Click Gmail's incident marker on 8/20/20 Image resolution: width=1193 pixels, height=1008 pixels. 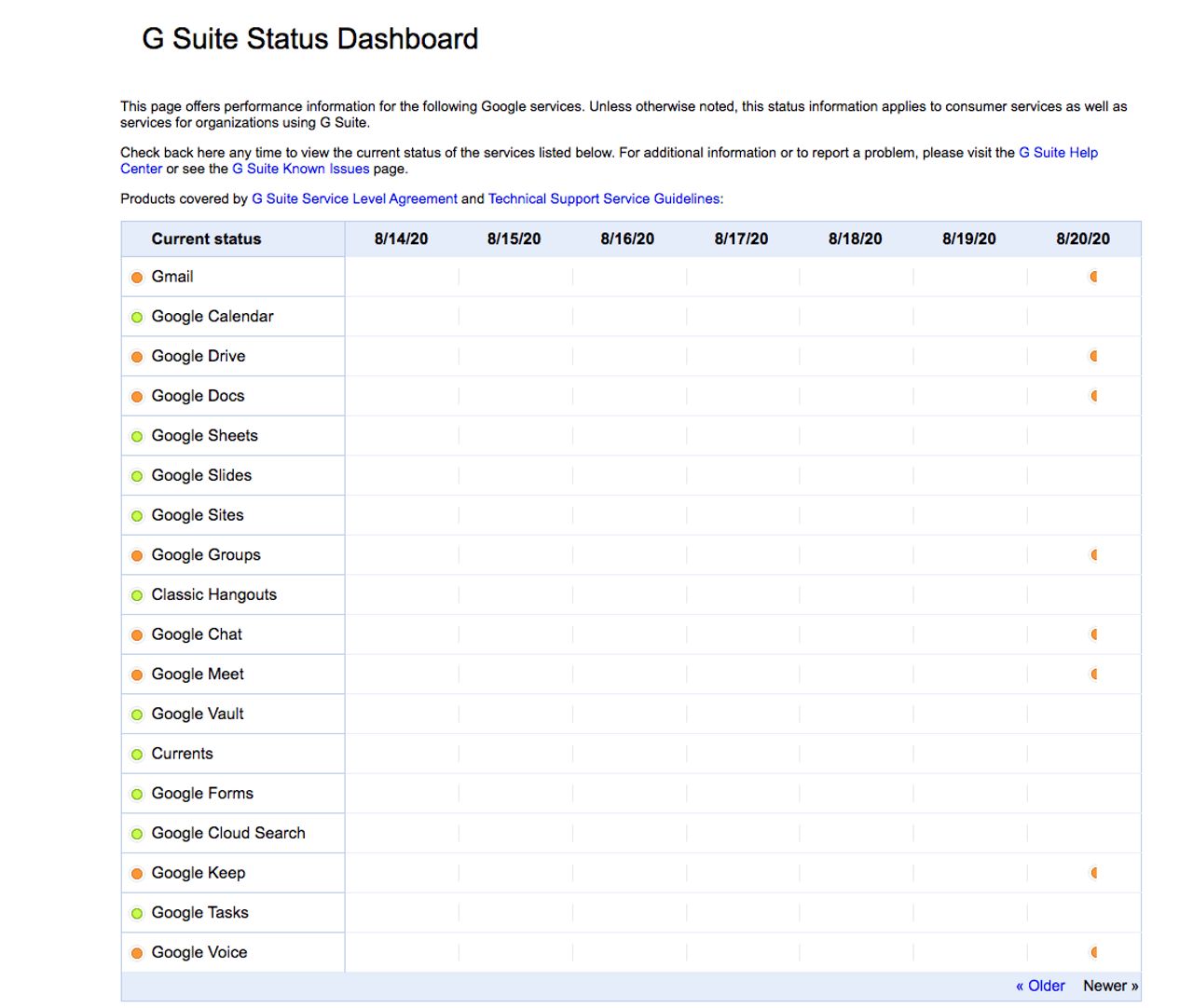coord(1094,277)
